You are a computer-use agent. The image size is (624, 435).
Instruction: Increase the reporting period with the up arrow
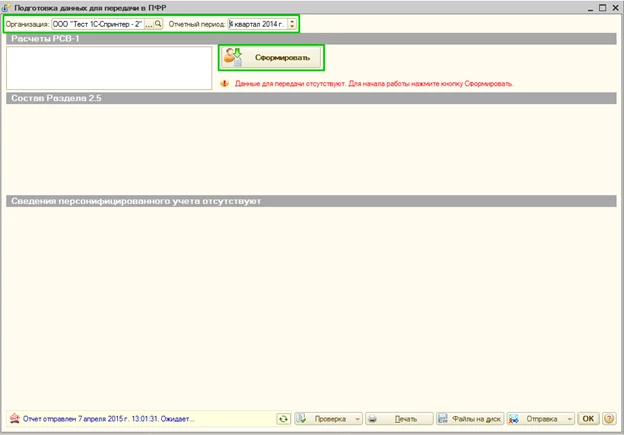pos(292,20)
